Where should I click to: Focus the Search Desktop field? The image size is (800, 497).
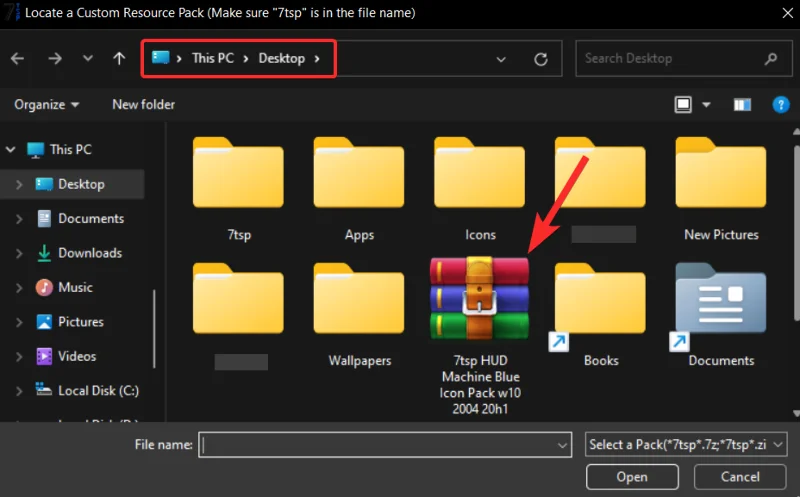pyautogui.click(x=684, y=59)
